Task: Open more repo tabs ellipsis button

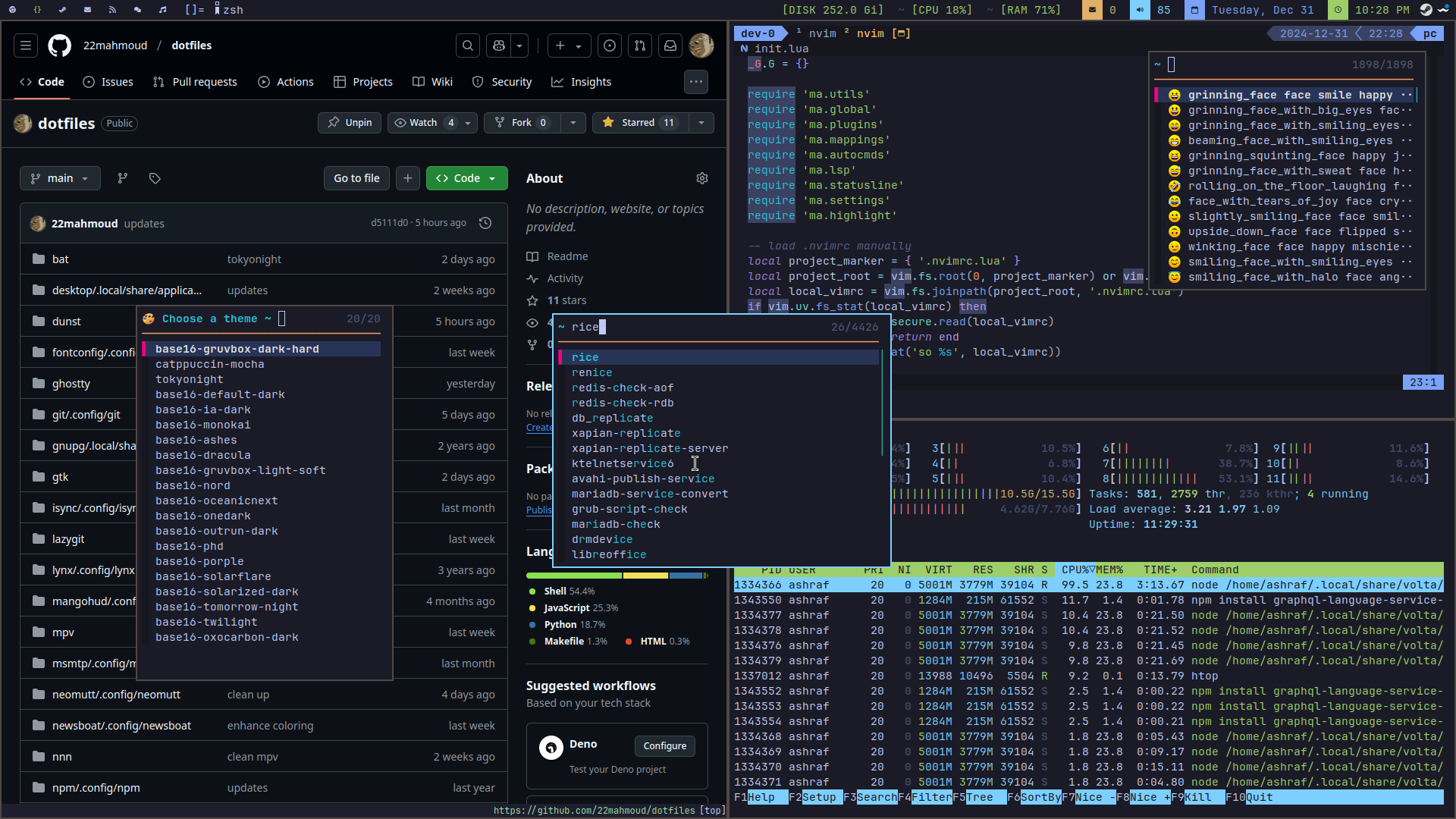Action: [x=696, y=81]
